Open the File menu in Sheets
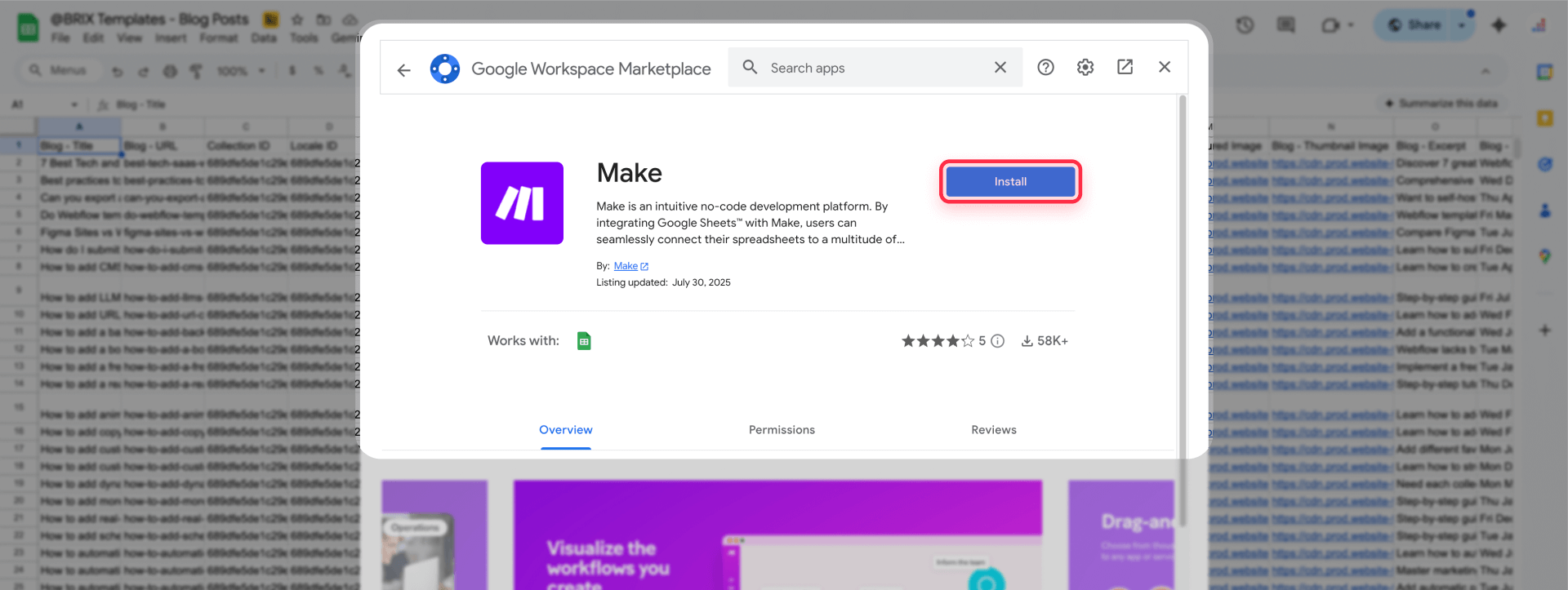 coord(60,38)
